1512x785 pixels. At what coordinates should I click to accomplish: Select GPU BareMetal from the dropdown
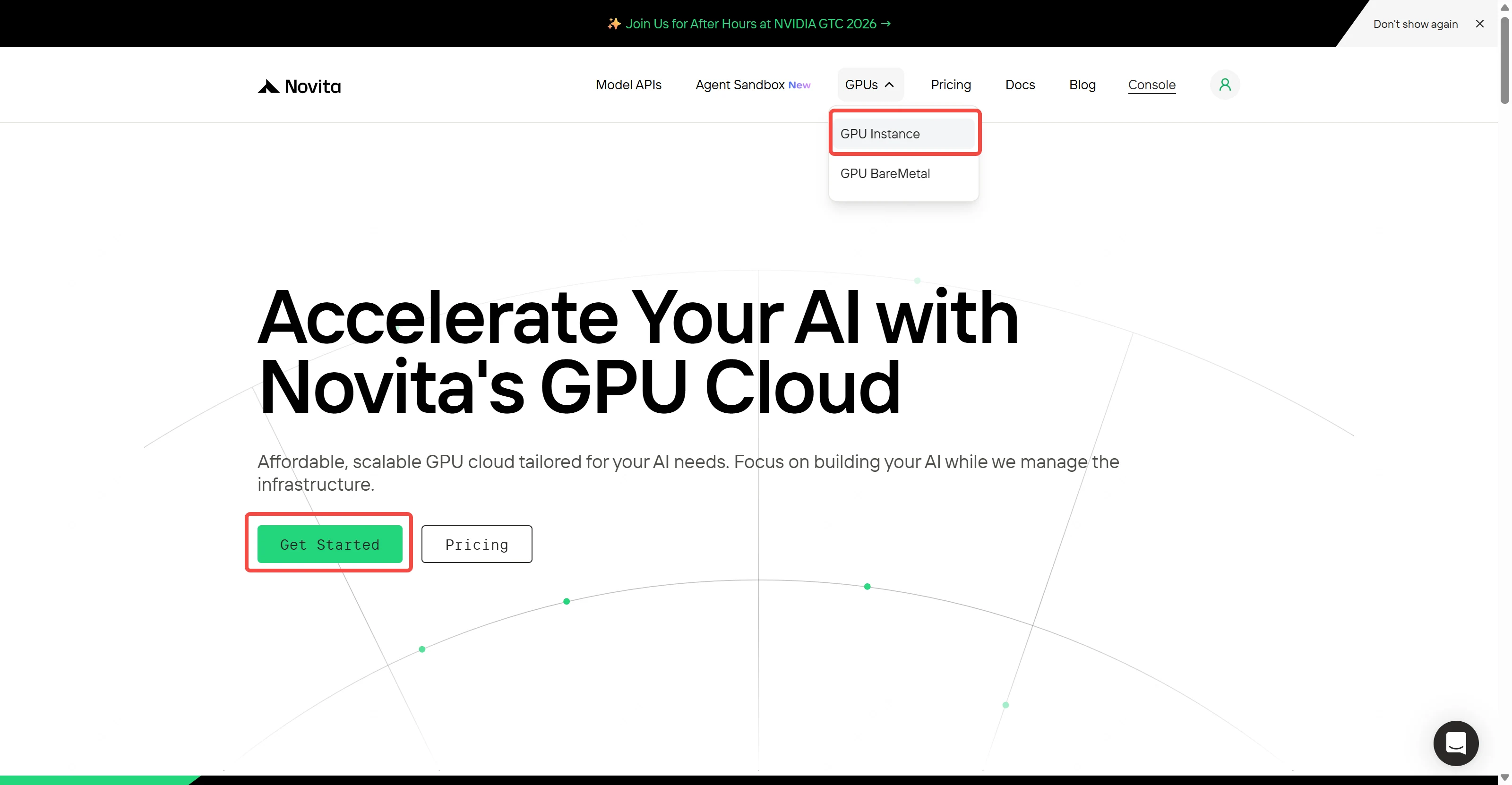click(x=904, y=174)
